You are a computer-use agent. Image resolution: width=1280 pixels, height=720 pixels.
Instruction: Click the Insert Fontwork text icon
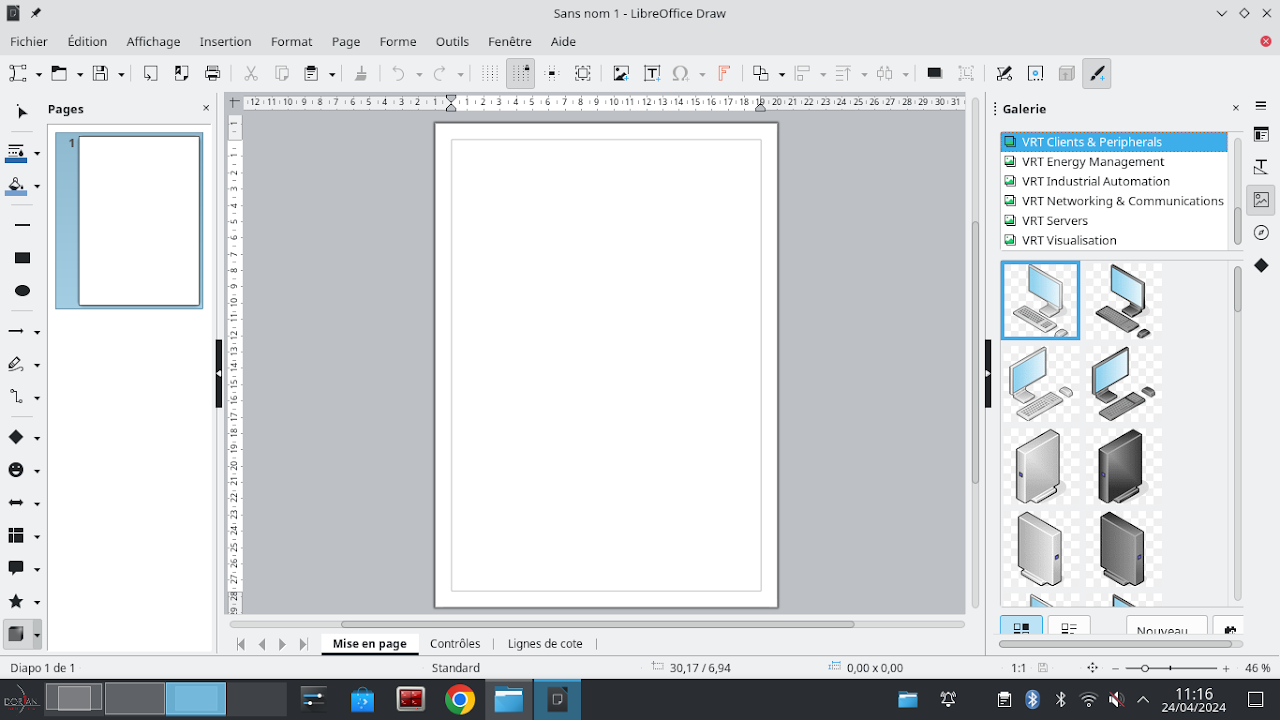[x=724, y=73]
